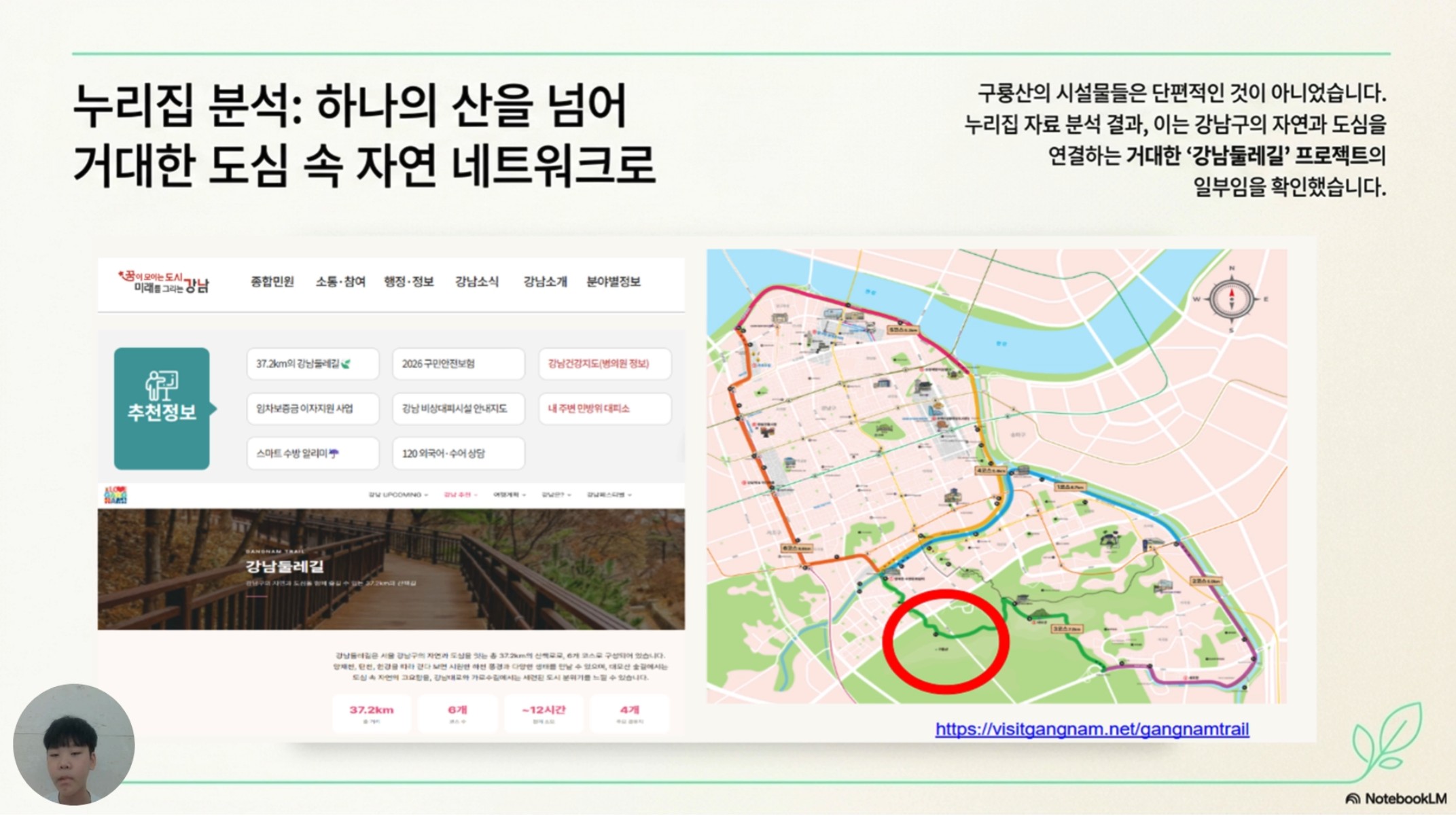Expand the pink 강남 추천 dropdown
Image resolution: width=1456 pixels, height=818 pixels.
pos(461,495)
